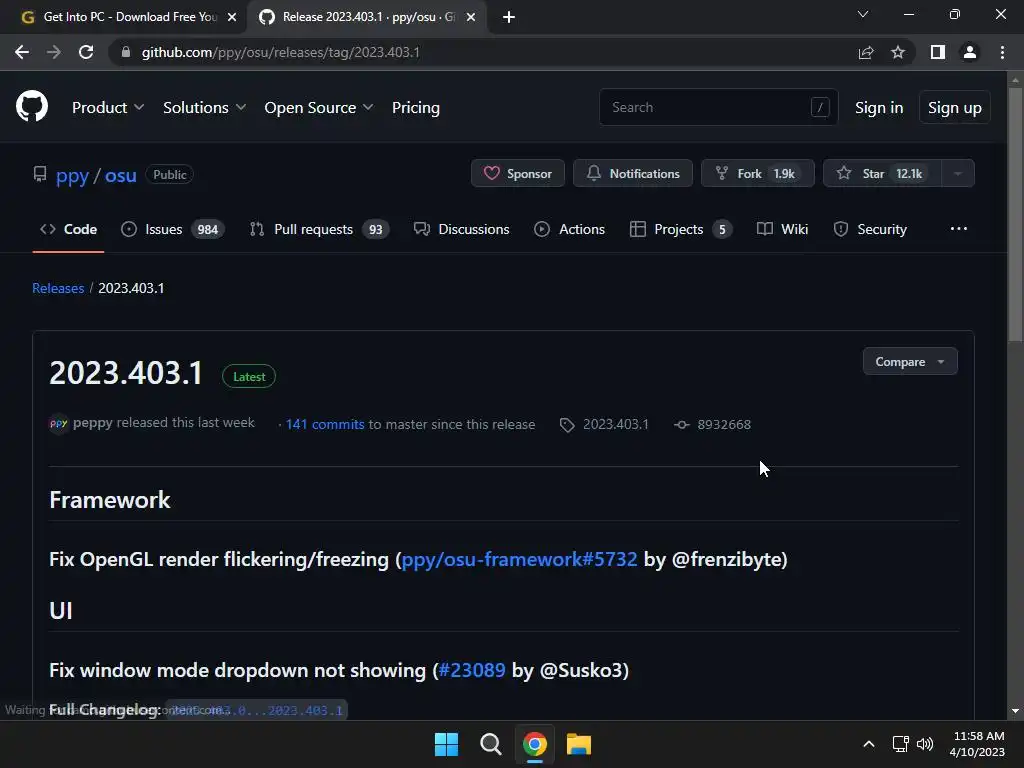Open the Windows Start menu

click(x=446, y=744)
